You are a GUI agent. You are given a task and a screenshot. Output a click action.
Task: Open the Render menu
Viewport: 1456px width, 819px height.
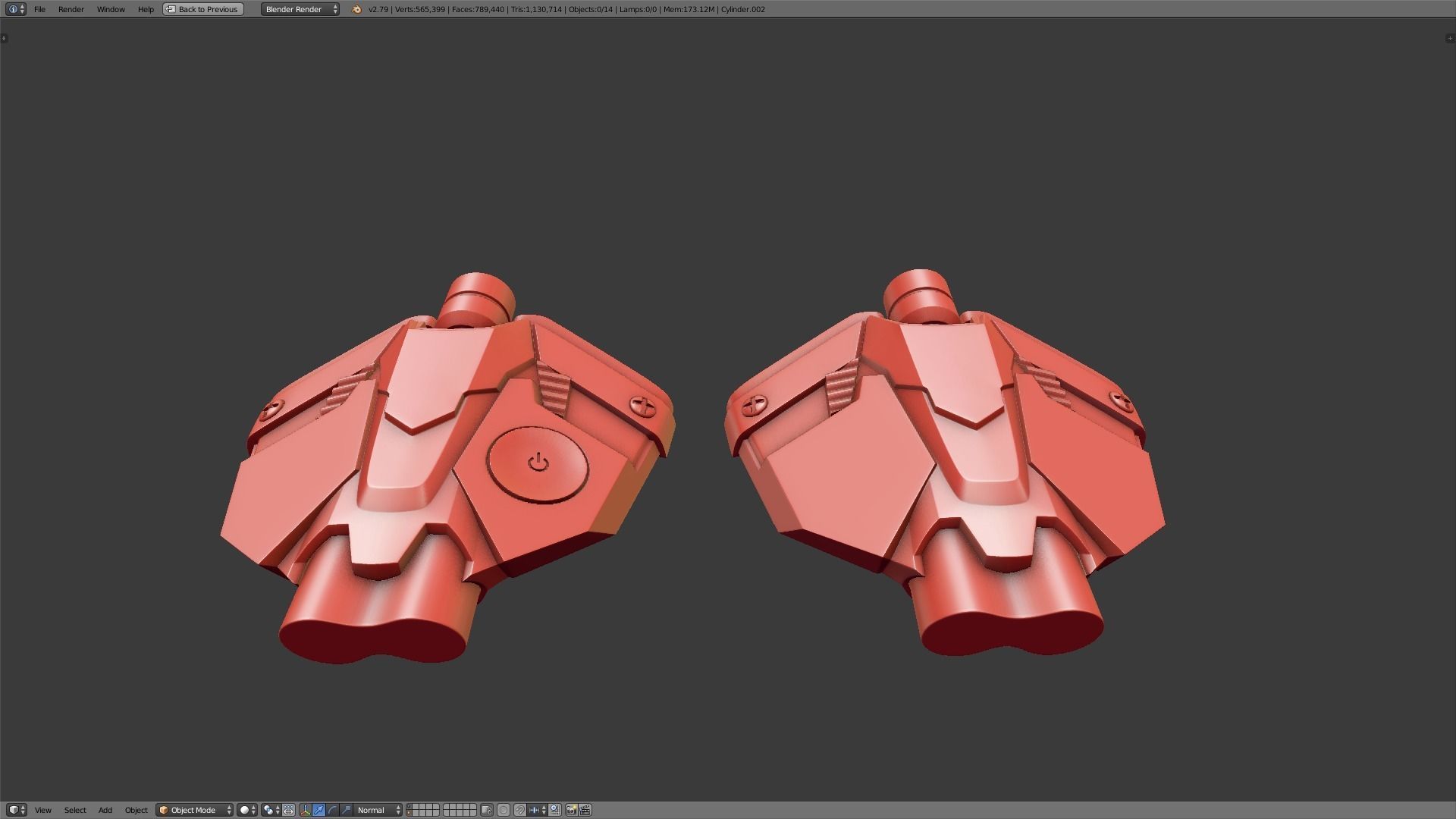coord(71,9)
